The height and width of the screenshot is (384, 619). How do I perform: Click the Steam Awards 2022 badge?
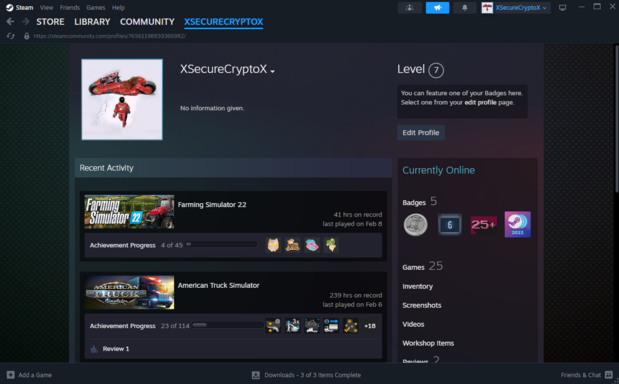[518, 225]
